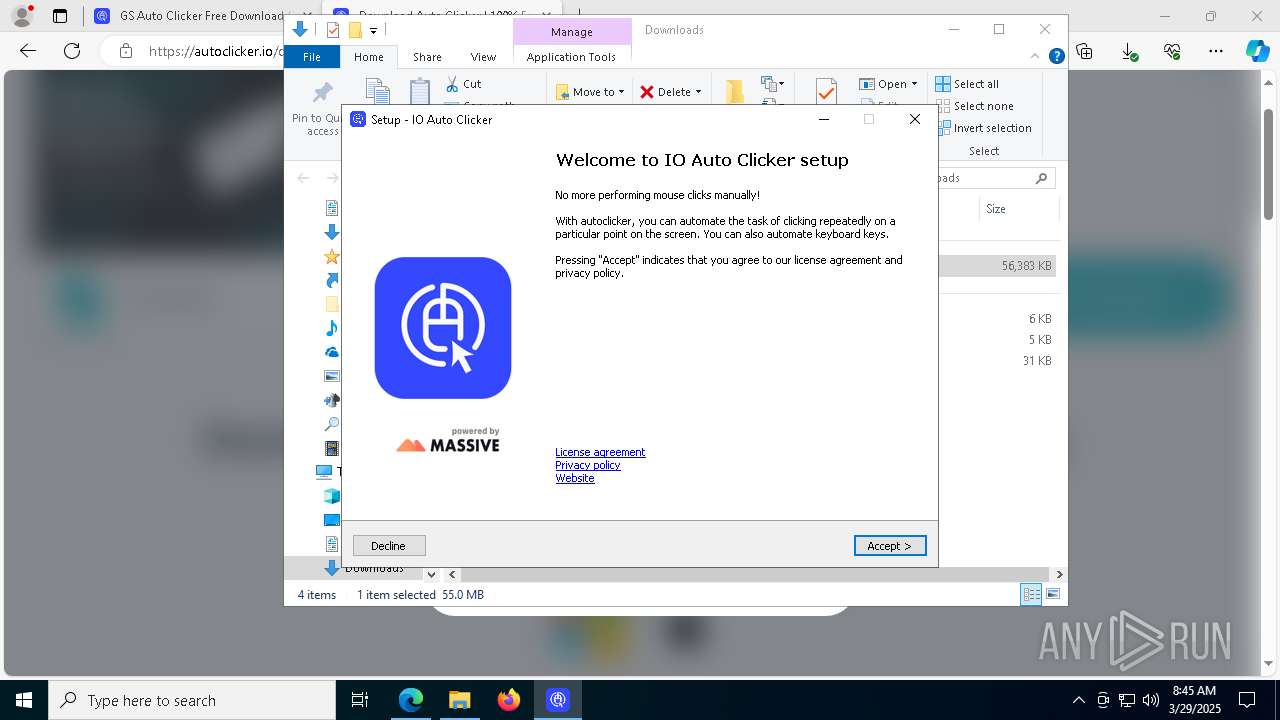1280x720 pixels.
Task: Open the License agreement link
Action: [600, 452]
